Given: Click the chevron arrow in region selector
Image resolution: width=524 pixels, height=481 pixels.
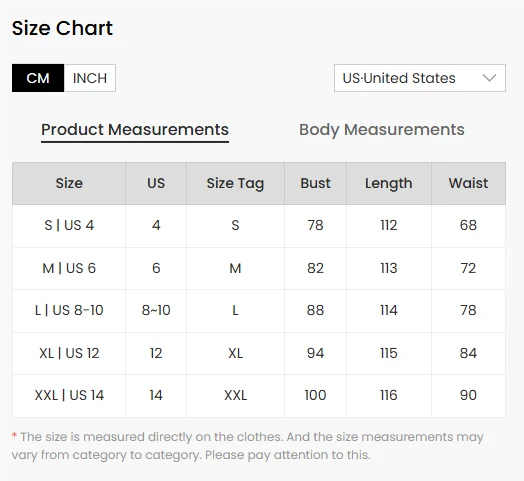Looking at the screenshot, I should (x=489, y=78).
